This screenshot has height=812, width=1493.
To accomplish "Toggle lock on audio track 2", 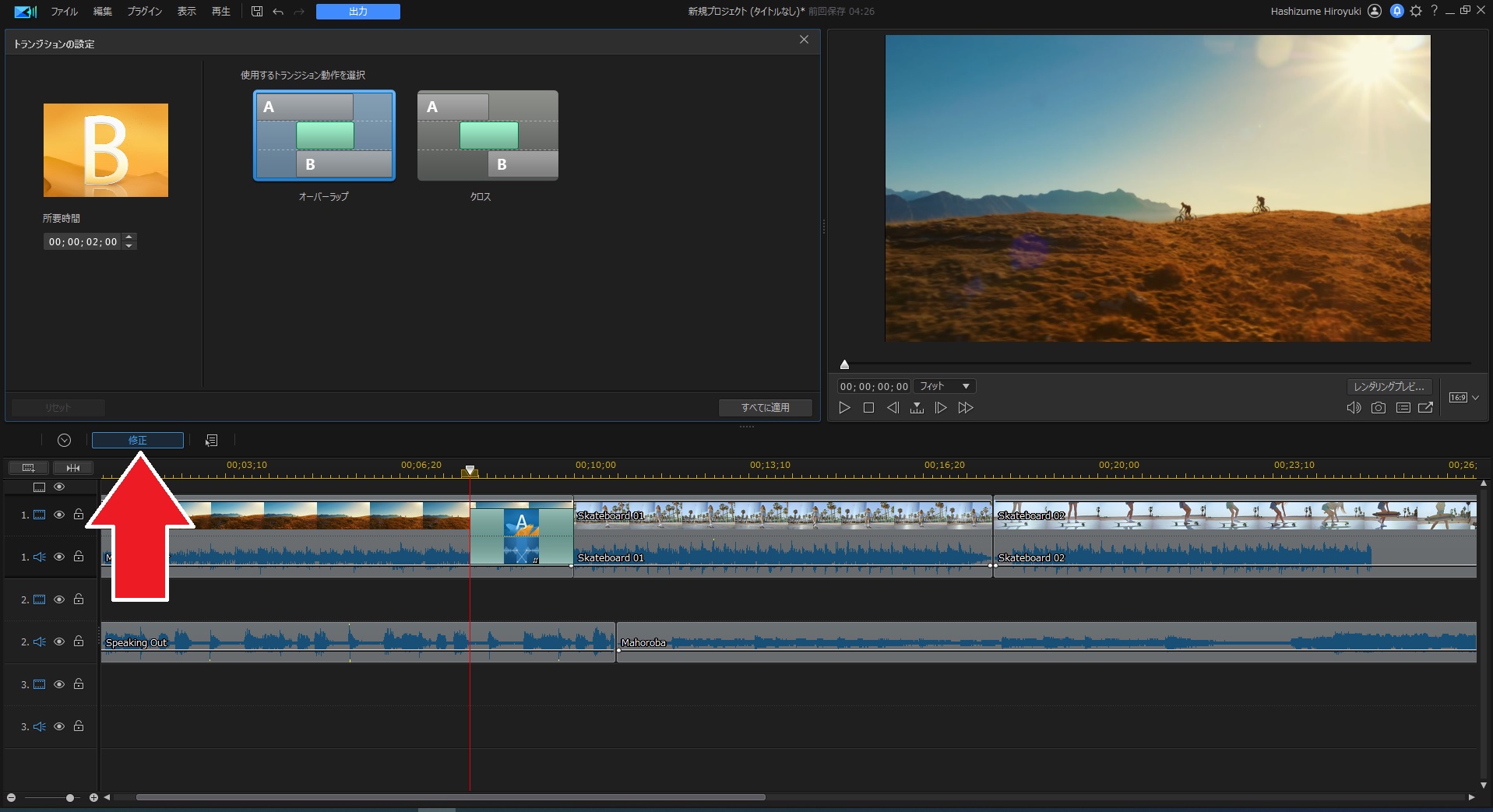I will [79, 642].
